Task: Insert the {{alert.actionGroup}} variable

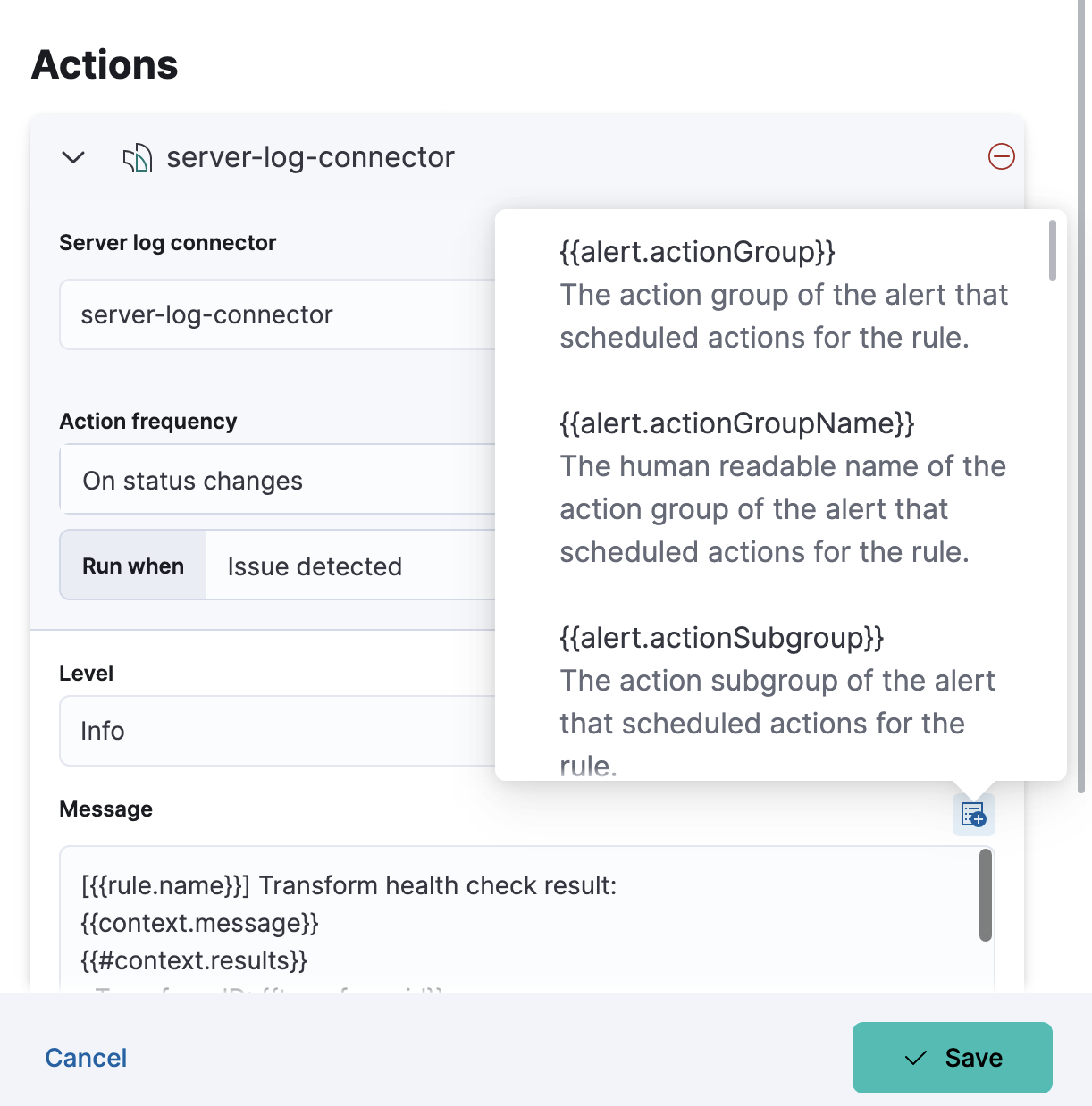Action: tap(697, 252)
